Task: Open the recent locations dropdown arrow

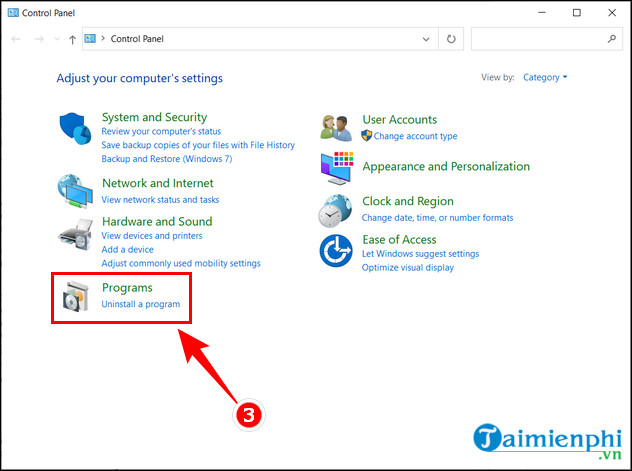Action: [x=57, y=39]
